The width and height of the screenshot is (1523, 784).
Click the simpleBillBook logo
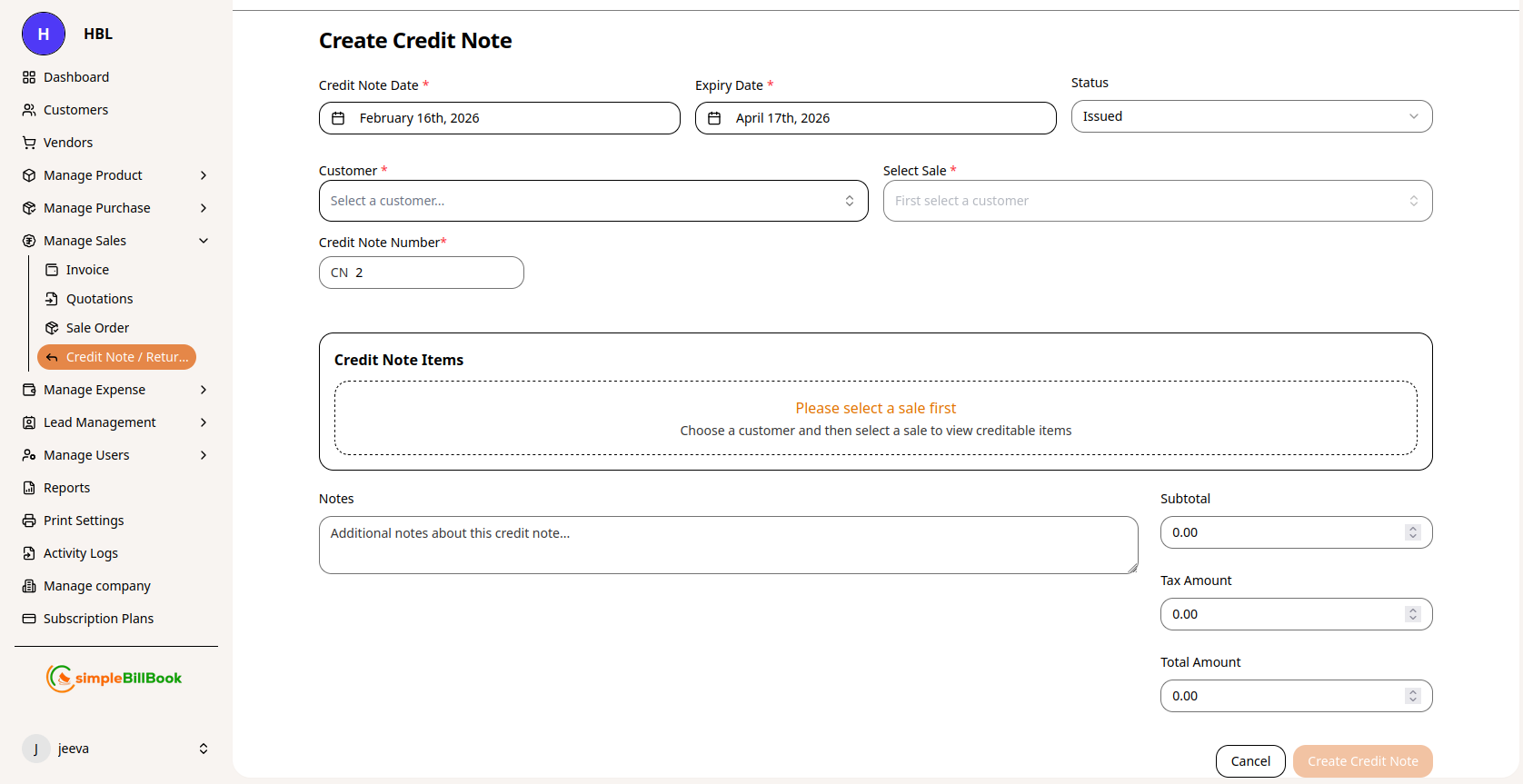[114, 678]
